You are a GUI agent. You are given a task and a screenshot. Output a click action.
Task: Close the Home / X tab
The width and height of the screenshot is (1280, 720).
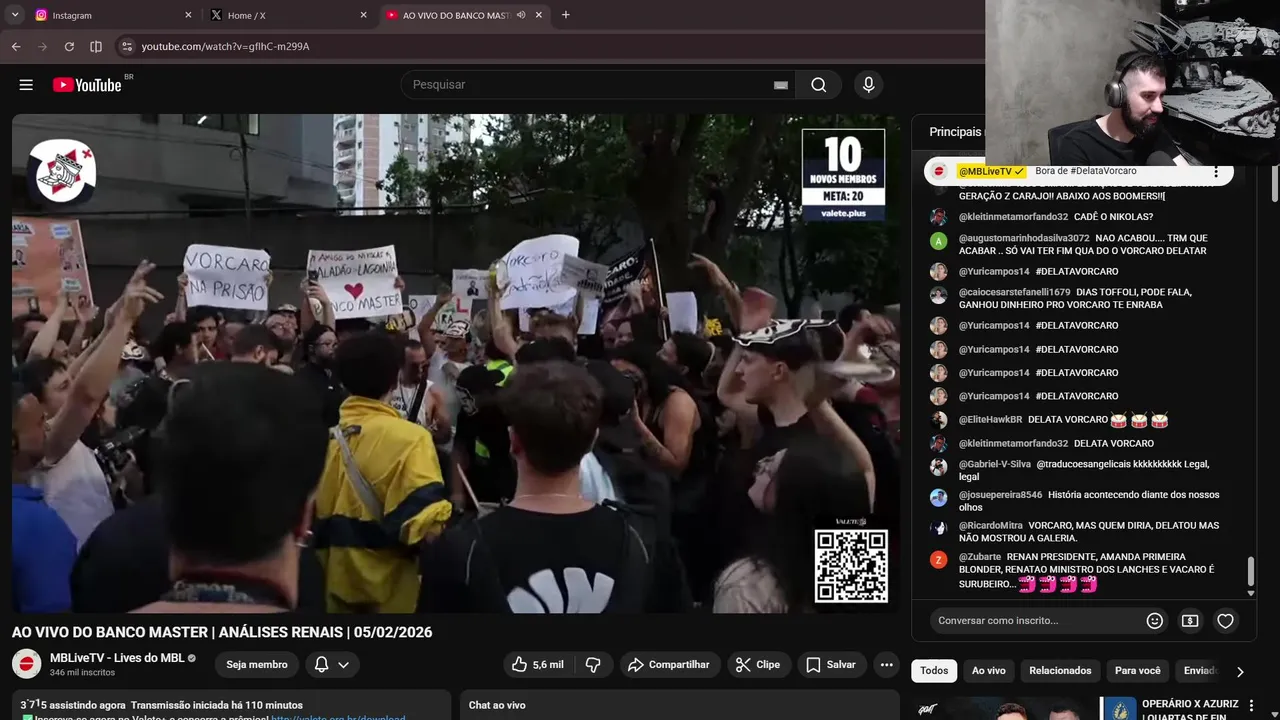coord(364,15)
